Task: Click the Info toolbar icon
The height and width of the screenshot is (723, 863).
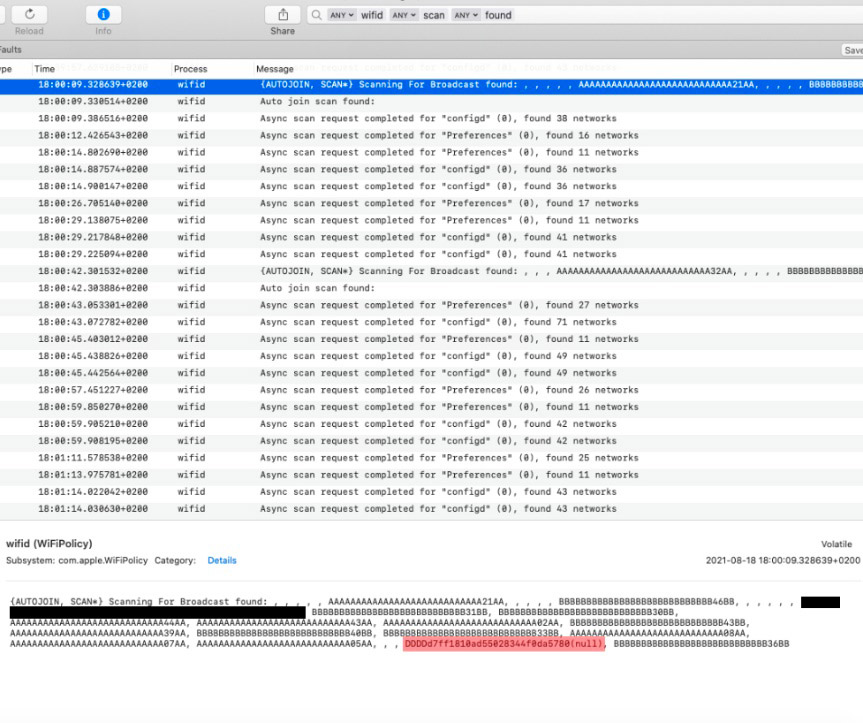Action: 103,15
